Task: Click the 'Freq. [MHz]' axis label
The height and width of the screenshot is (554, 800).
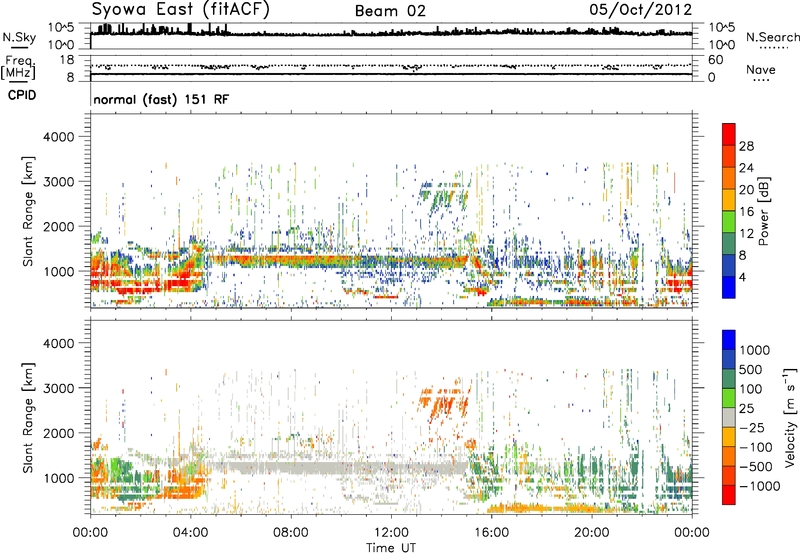Action: pos(19,68)
